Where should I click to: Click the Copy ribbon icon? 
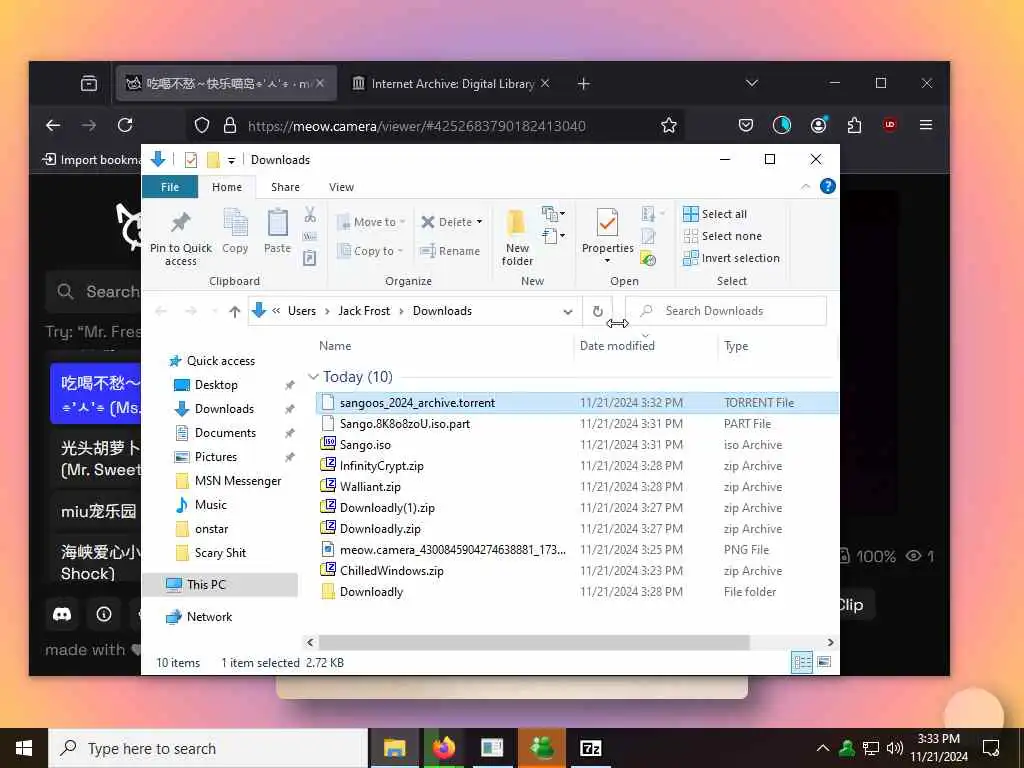pyautogui.click(x=235, y=223)
